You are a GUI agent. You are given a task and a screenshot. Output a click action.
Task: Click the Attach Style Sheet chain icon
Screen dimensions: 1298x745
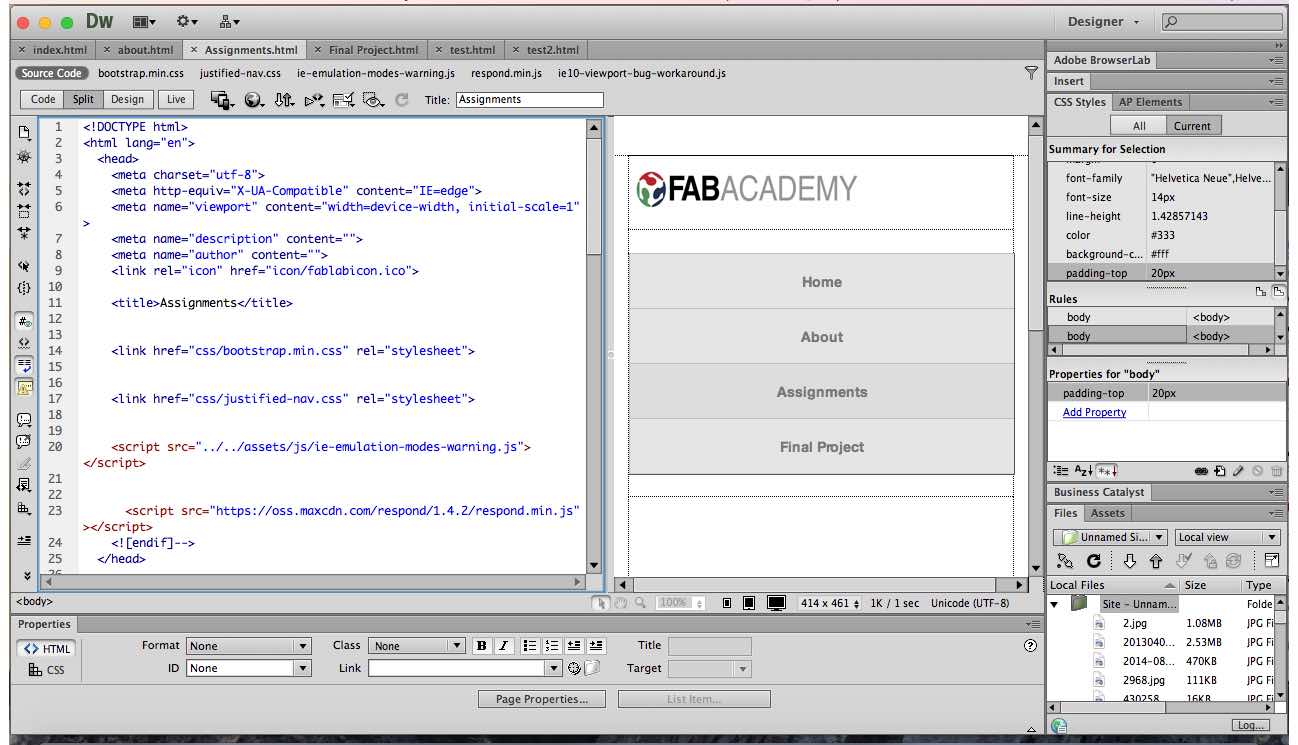click(x=1202, y=470)
